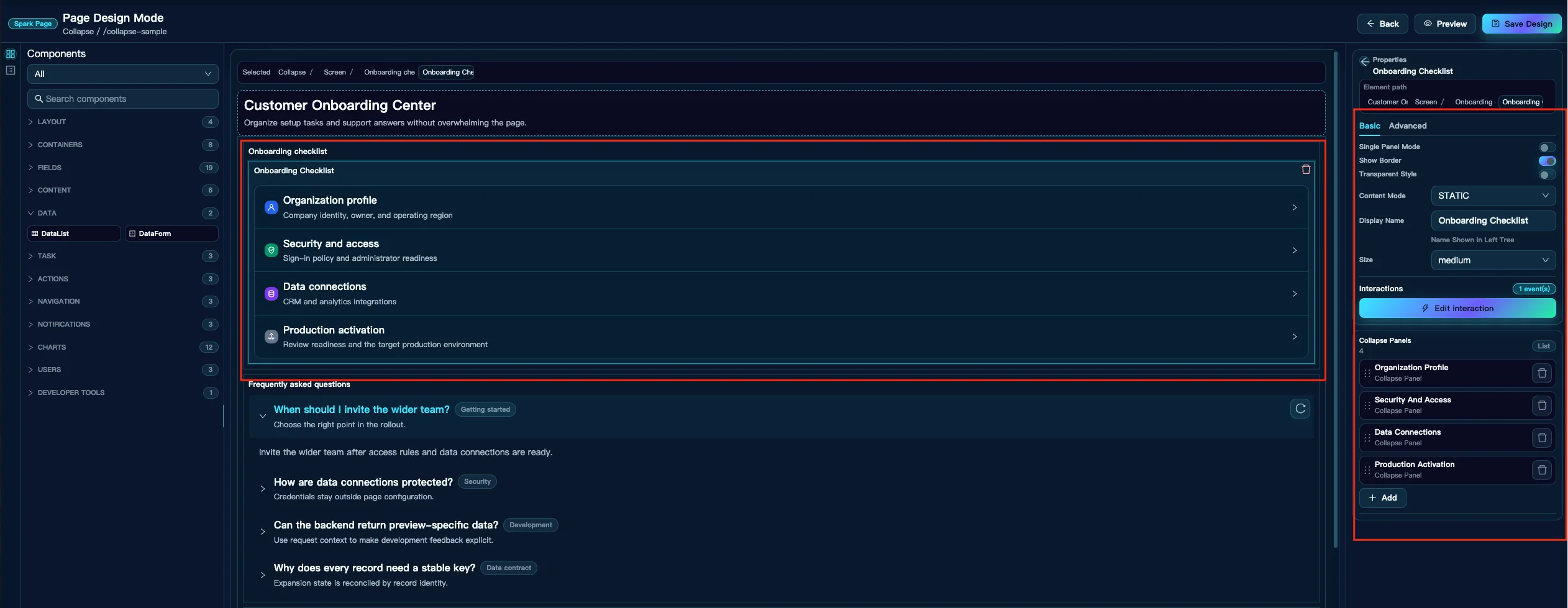Open the Size medium dropdown
The height and width of the screenshot is (608, 1568).
click(1493, 260)
